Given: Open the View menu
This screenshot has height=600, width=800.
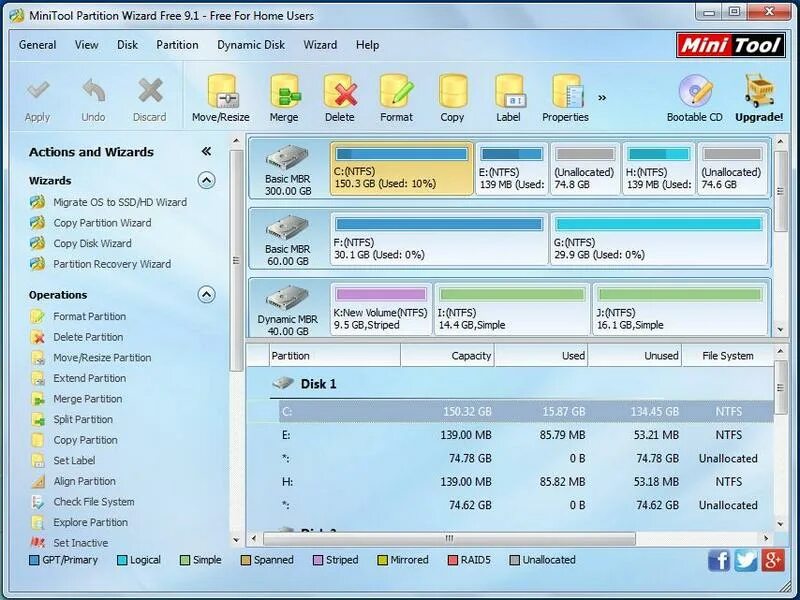Looking at the screenshot, I should (86, 45).
